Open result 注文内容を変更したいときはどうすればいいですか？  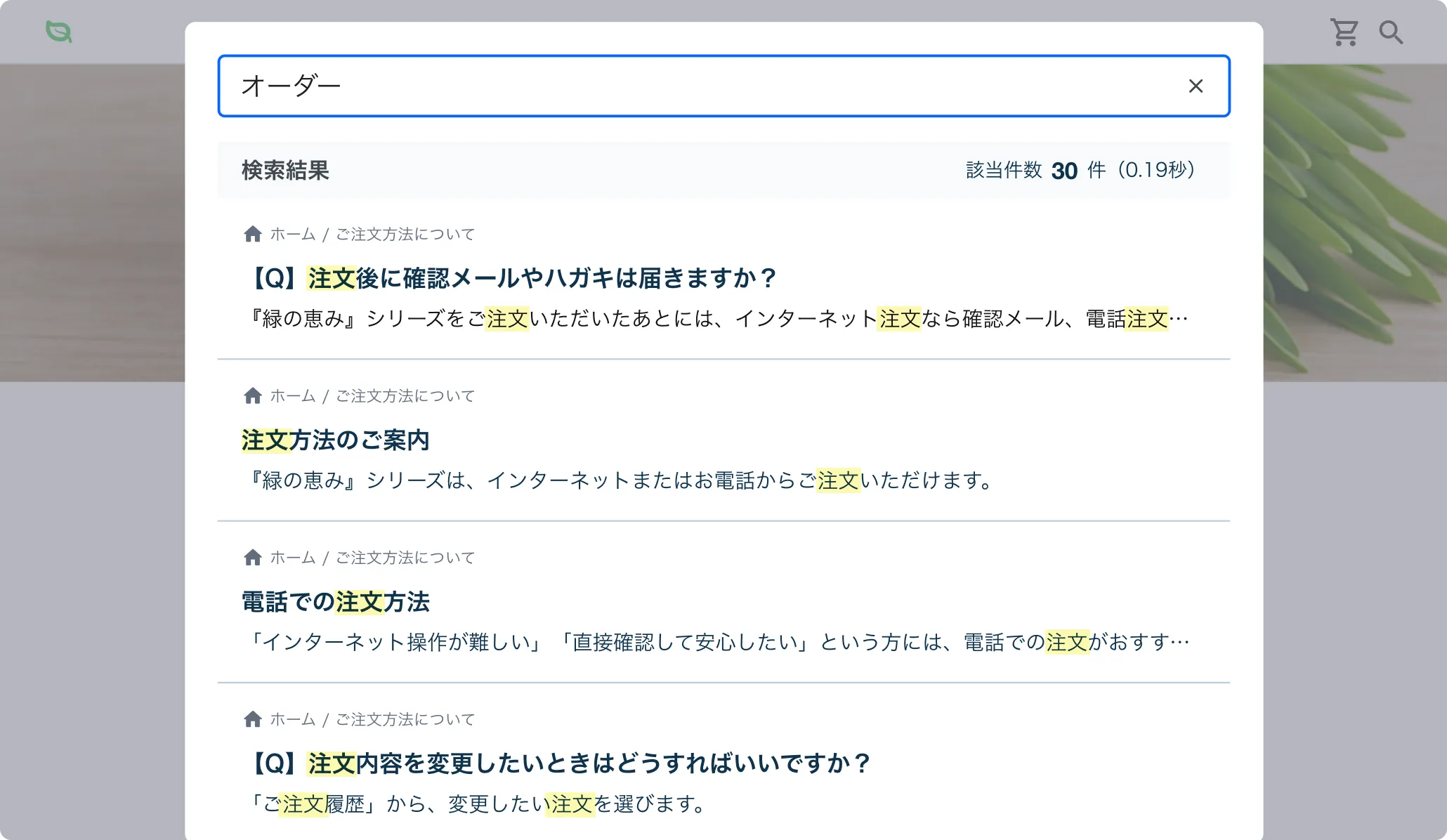coord(560,763)
